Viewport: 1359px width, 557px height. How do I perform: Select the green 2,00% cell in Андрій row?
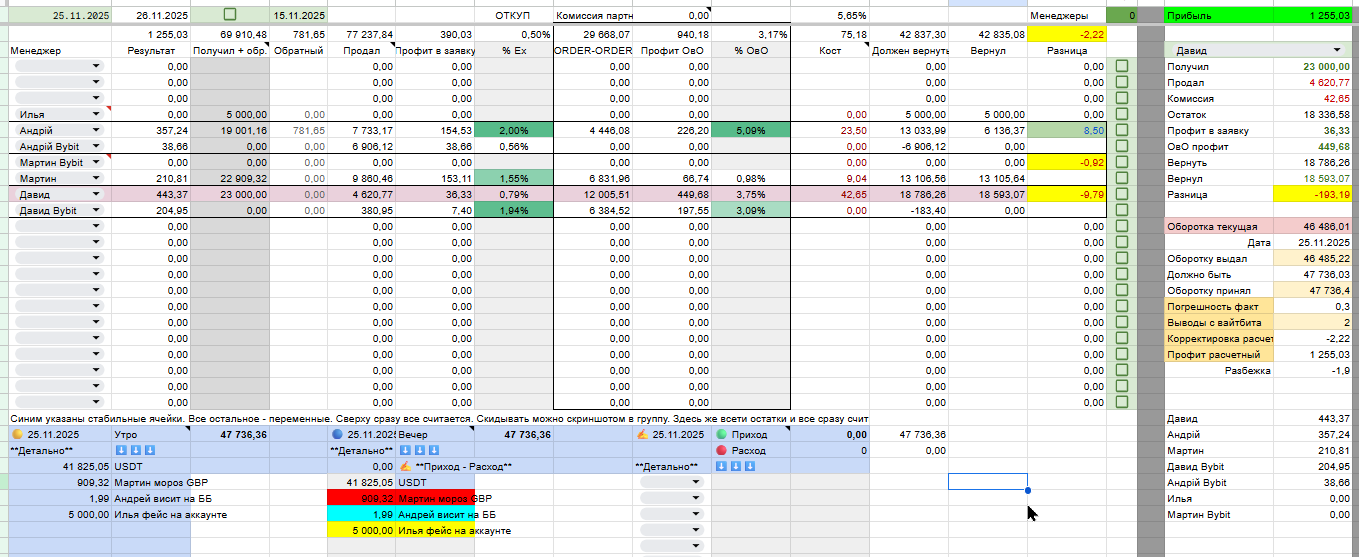point(512,131)
